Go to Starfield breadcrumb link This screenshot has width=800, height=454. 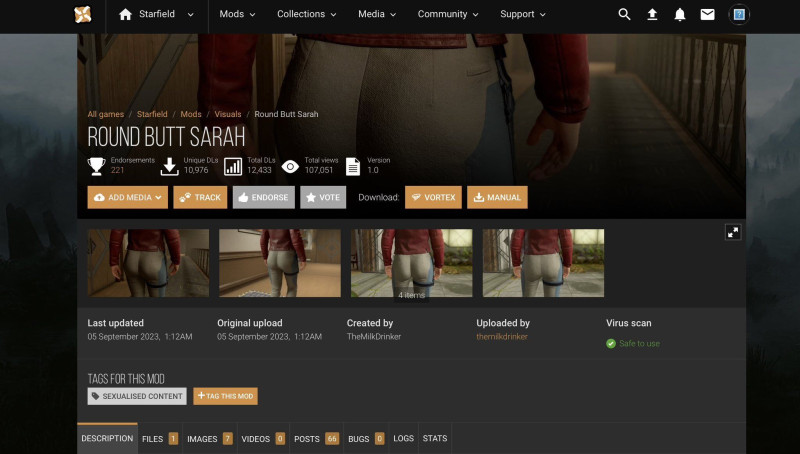152,114
